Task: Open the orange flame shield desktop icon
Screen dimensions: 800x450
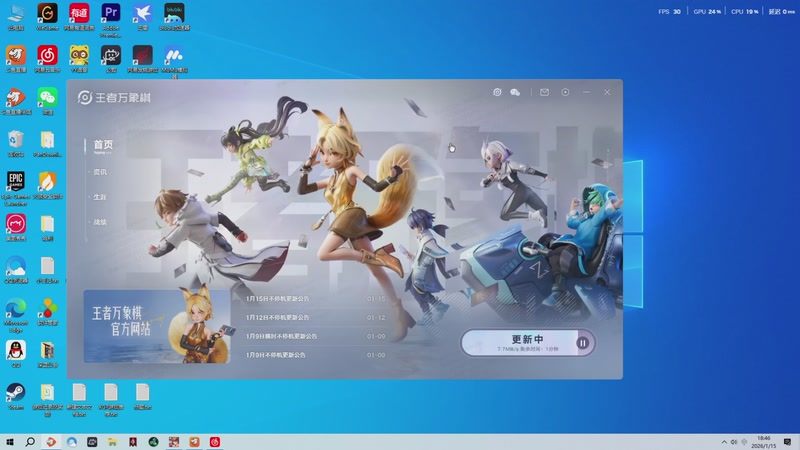Action: click(x=47, y=185)
